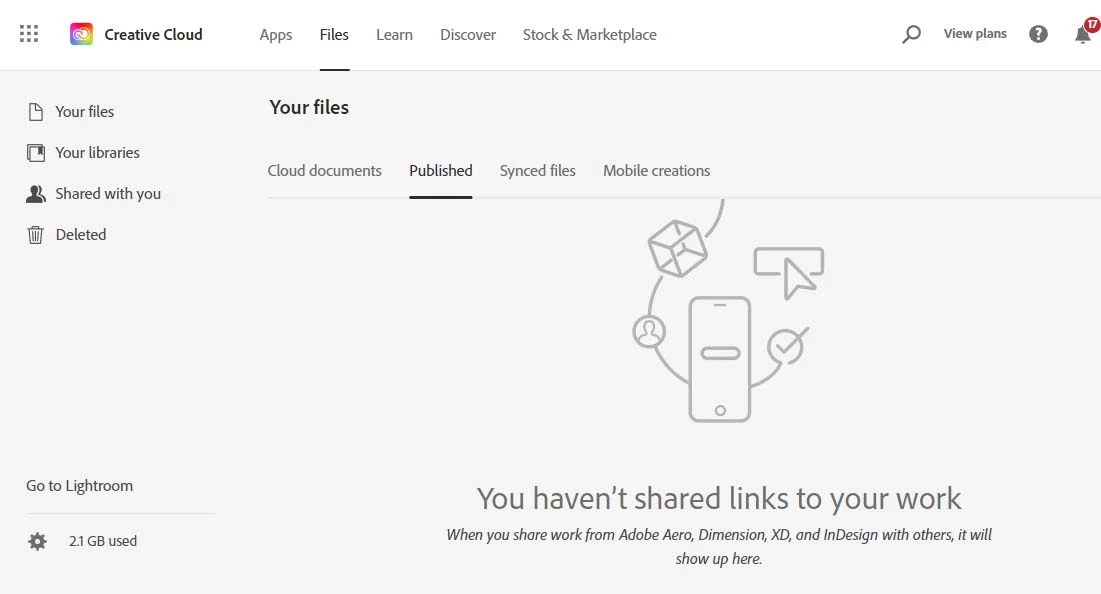This screenshot has height=594, width=1101.
Task: Open storage settings gear icon
Action: [37, 541]
